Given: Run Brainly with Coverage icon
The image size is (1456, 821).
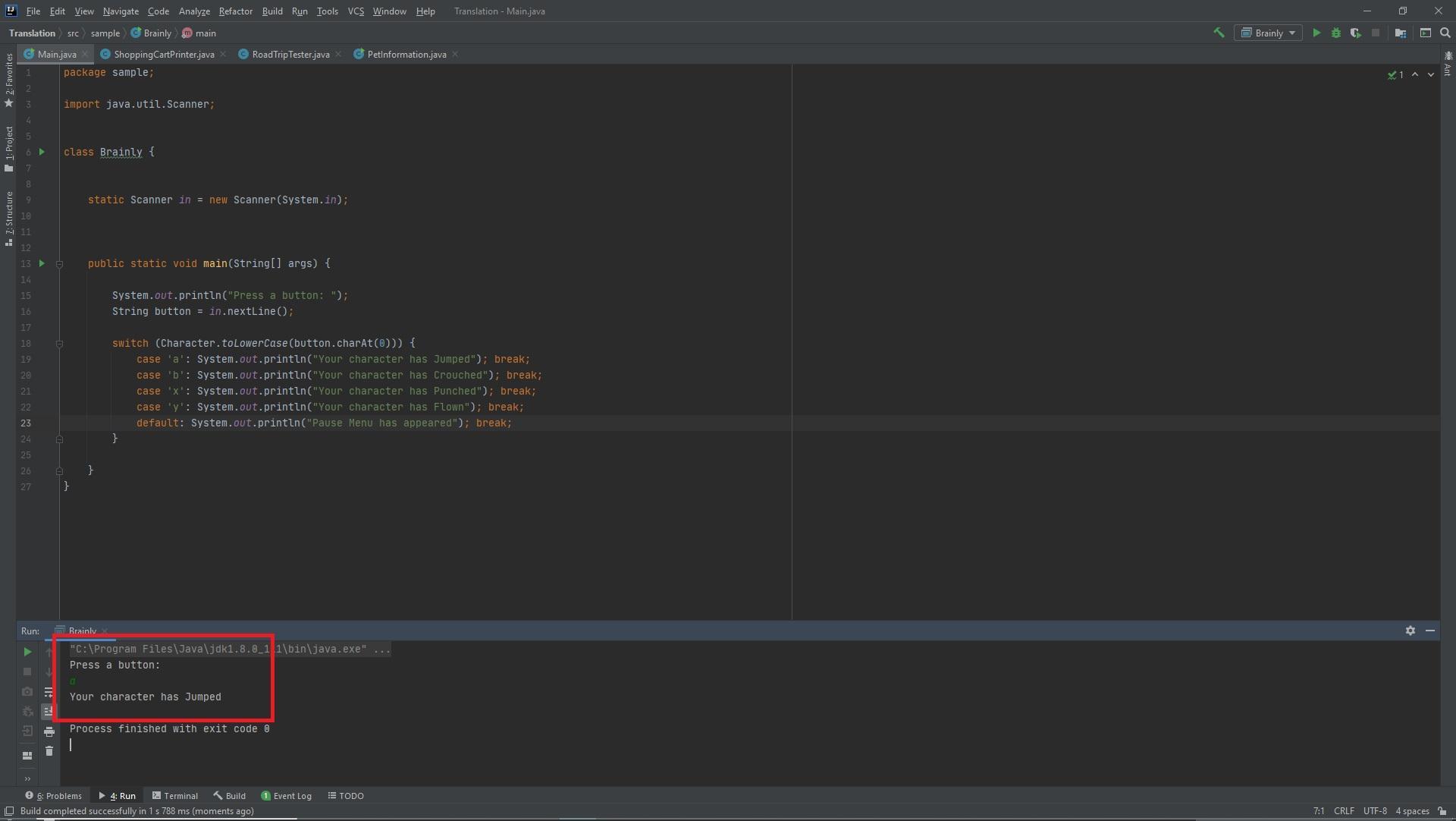Looking at the screenshot, I should [x=1355, y=33].
